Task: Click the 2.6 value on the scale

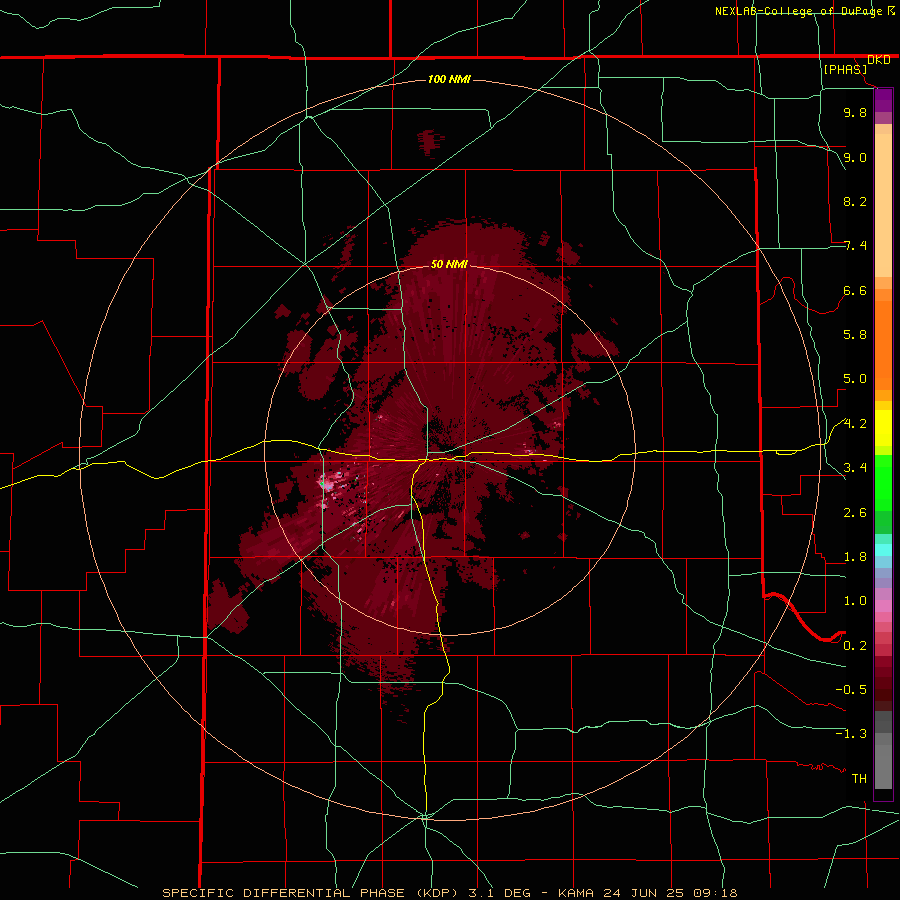Action: (855, 513)
